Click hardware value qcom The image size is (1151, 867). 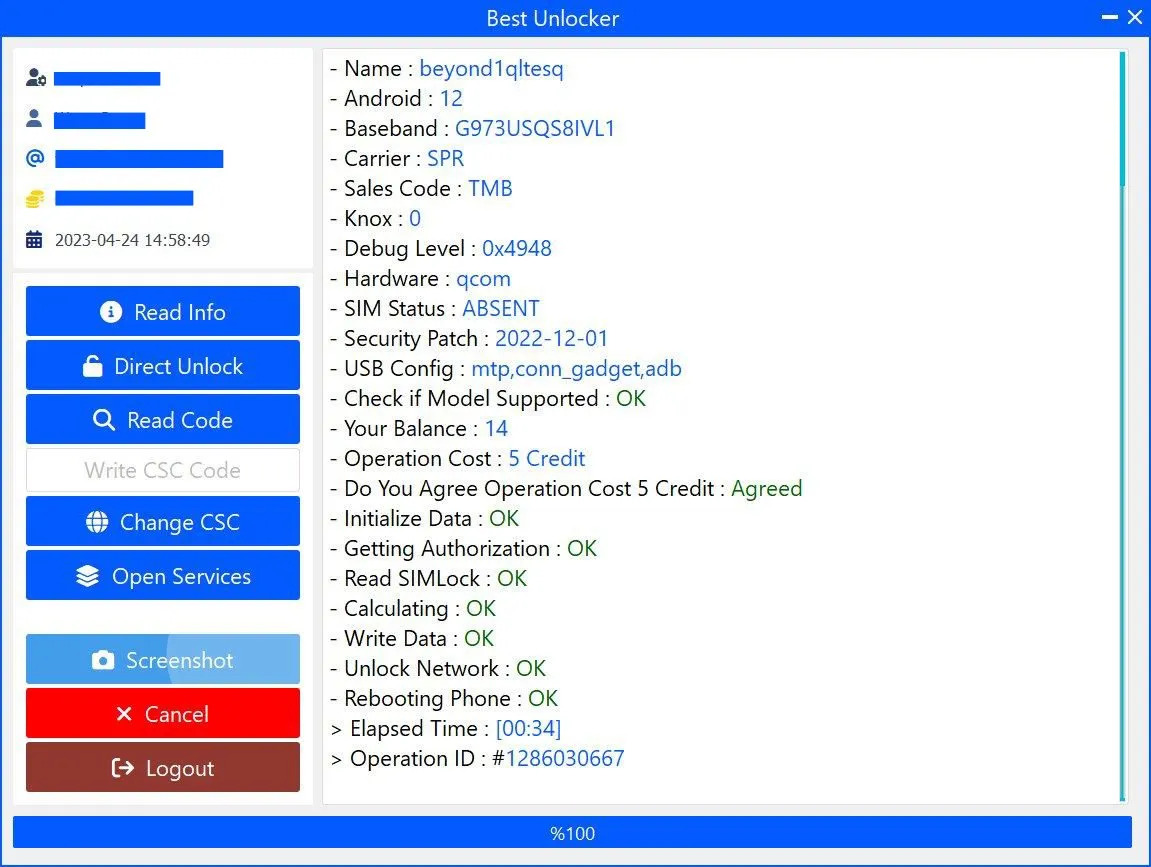click(483, 280)
